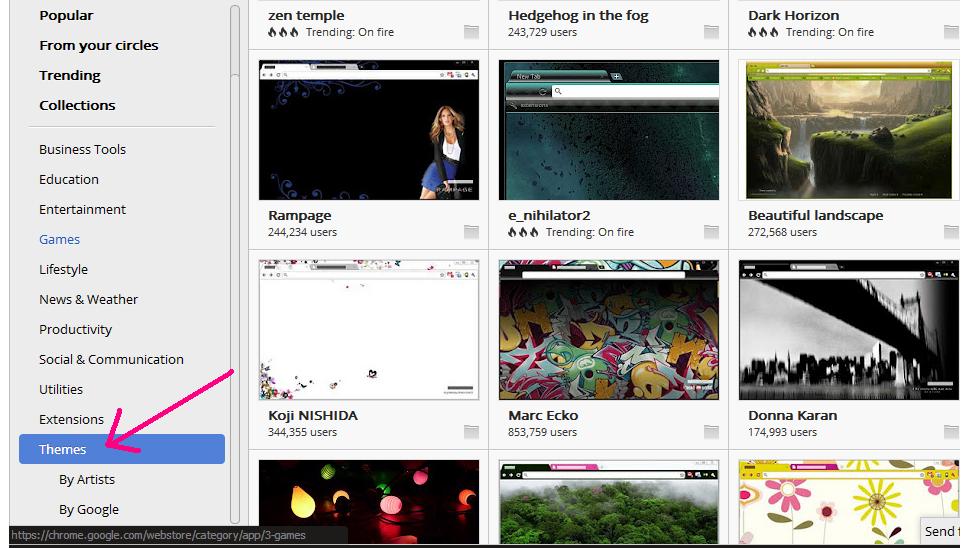
Task: Open the e_nihilator2 theme thumbnail
Action: click(x=609, y=130)
